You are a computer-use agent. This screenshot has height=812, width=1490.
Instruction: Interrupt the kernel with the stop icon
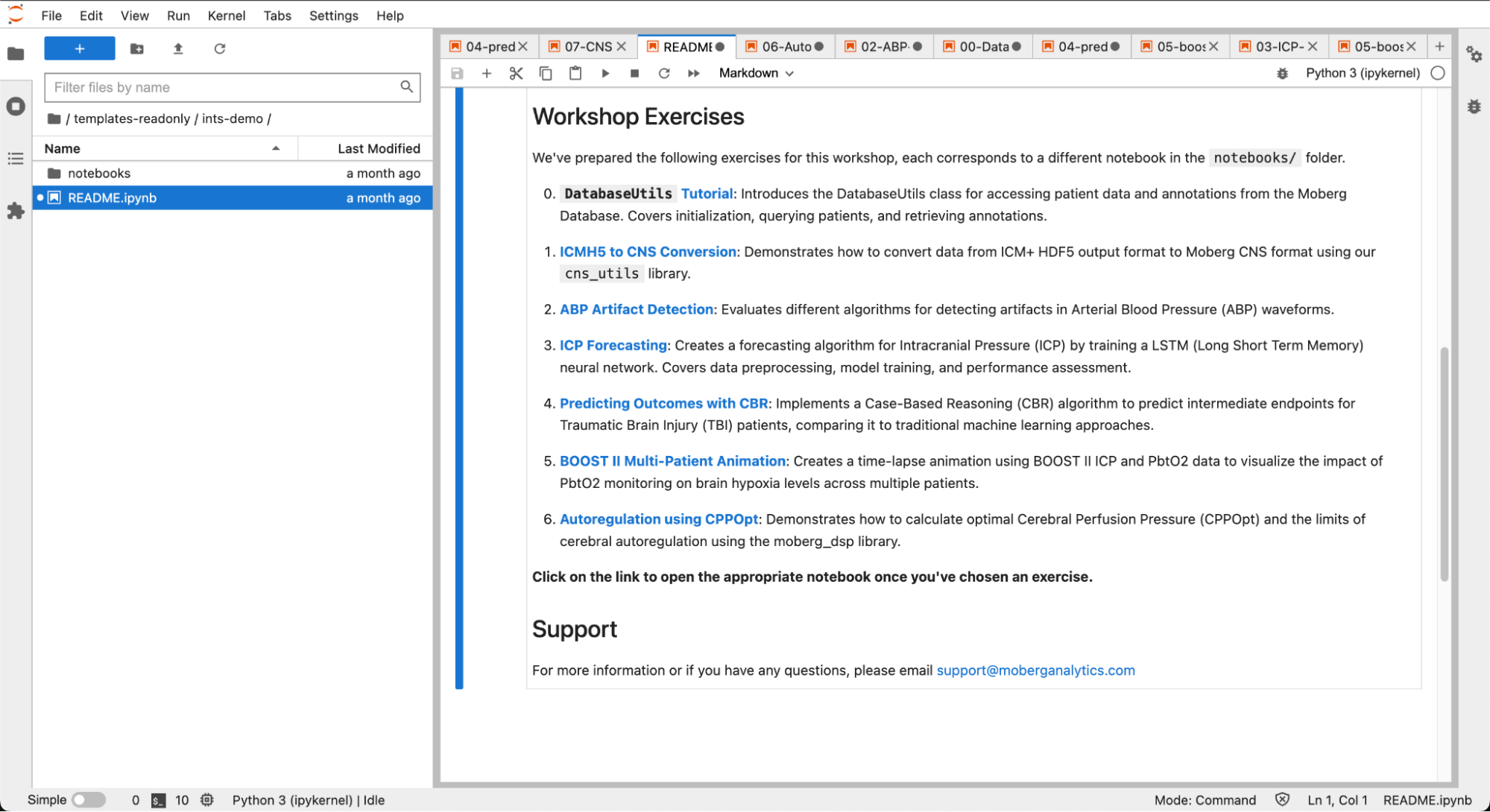(634, 73)
